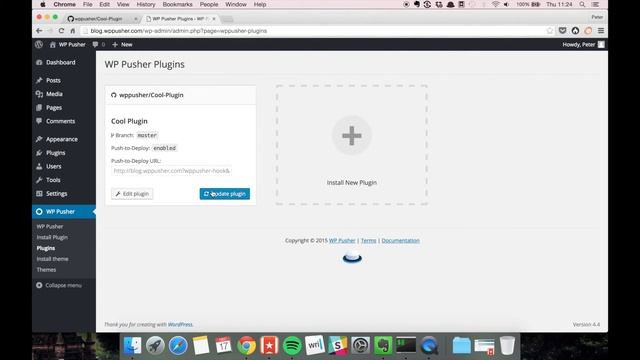Screen dimensions: 640x360
Task: Open Terminal from the dock
Action: pos(406,345)
